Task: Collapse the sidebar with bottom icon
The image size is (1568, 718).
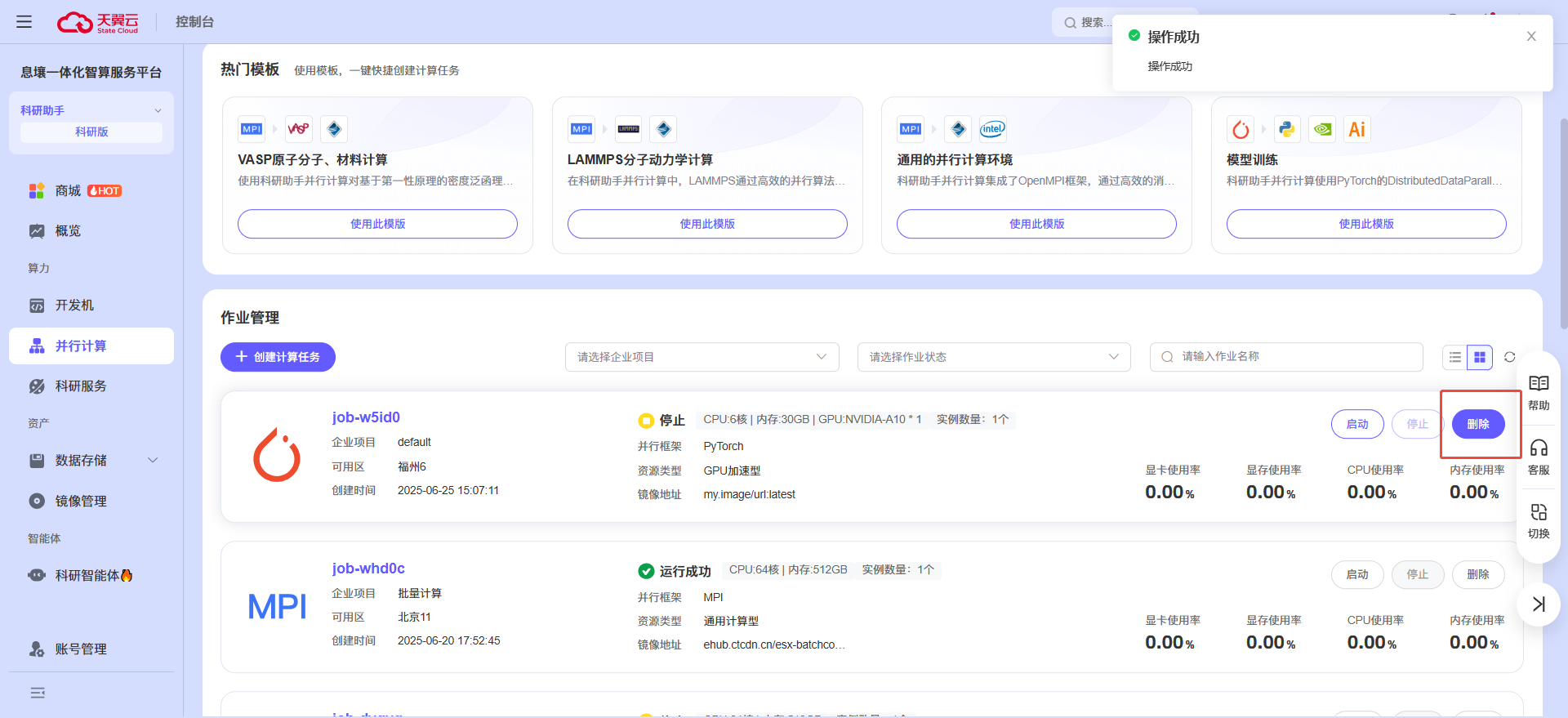Action: click(x=38, y=693)
